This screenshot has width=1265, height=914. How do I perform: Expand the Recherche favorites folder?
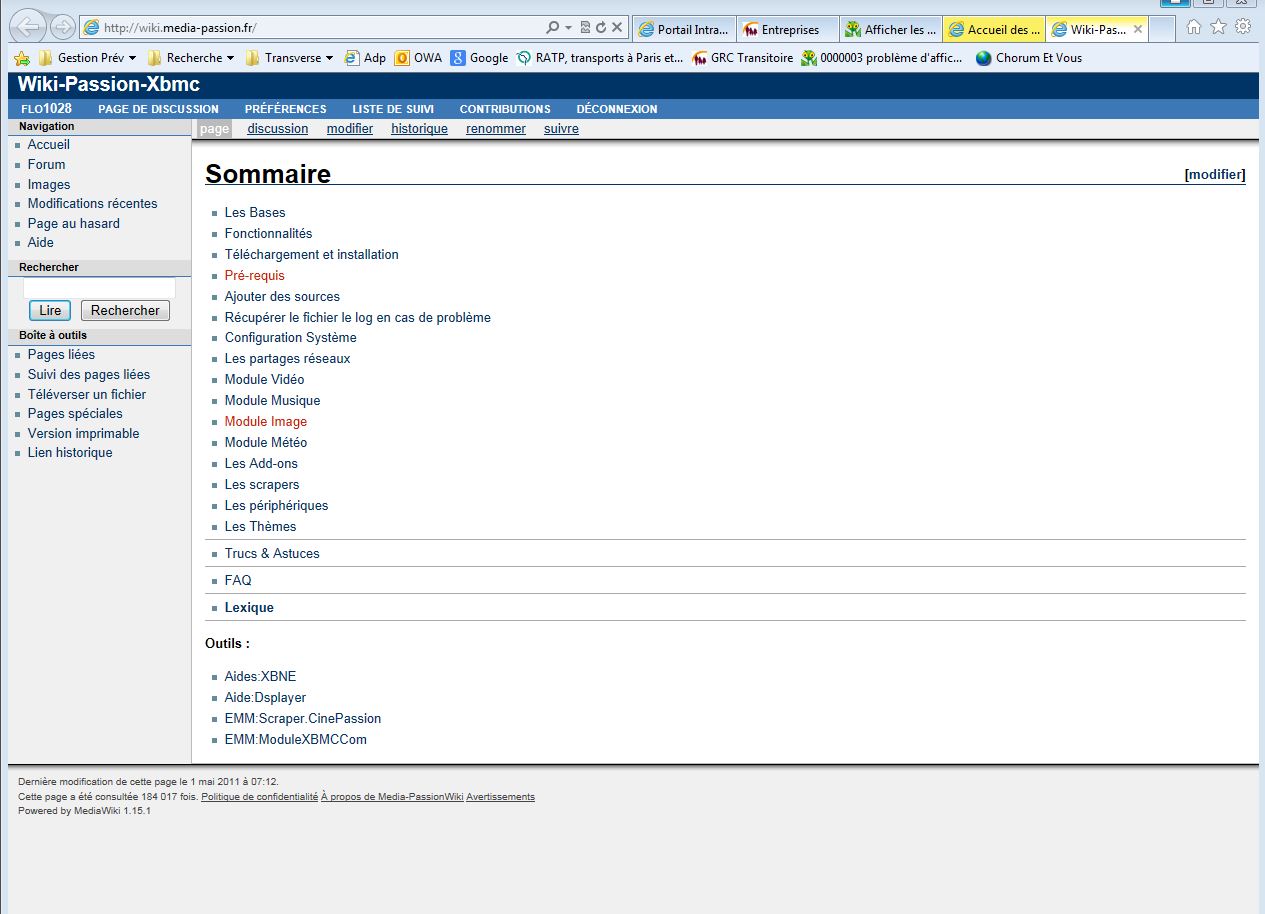[190, 58]
